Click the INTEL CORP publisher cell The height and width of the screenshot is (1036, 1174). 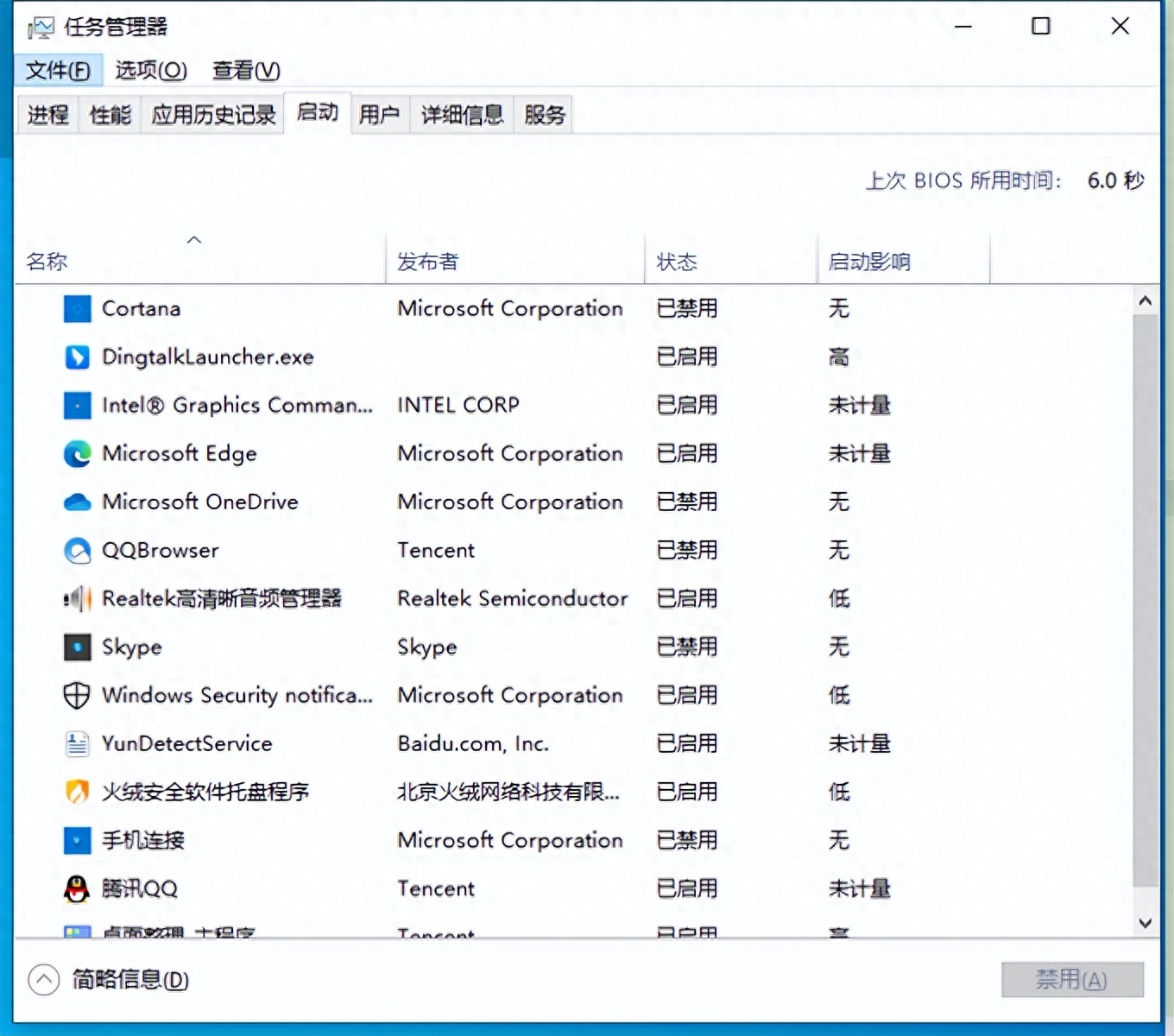tap(458, 405)
